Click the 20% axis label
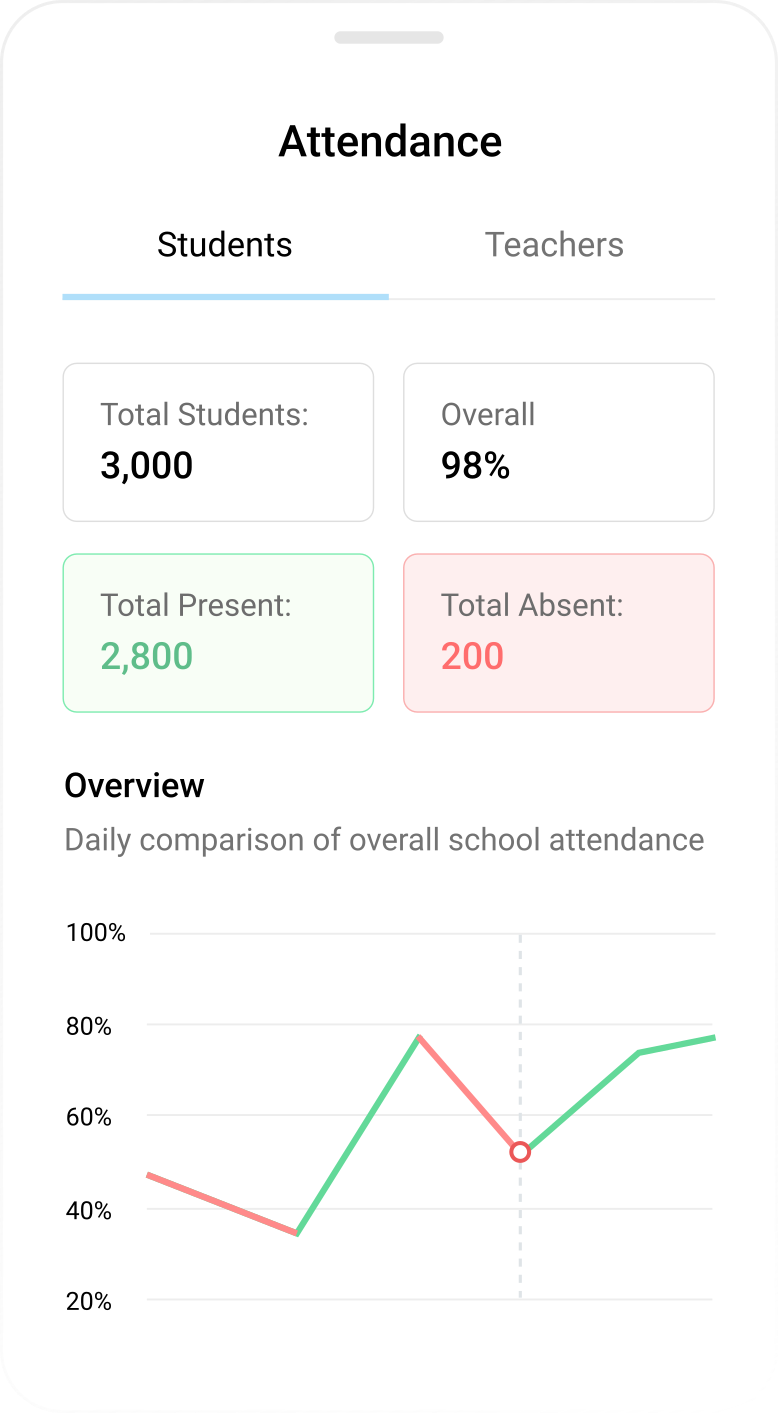 [89, 1301]
